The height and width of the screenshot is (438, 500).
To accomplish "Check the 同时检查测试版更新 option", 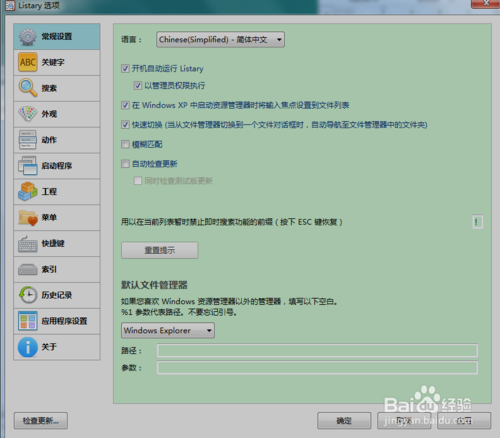I will tap(138, 181).
